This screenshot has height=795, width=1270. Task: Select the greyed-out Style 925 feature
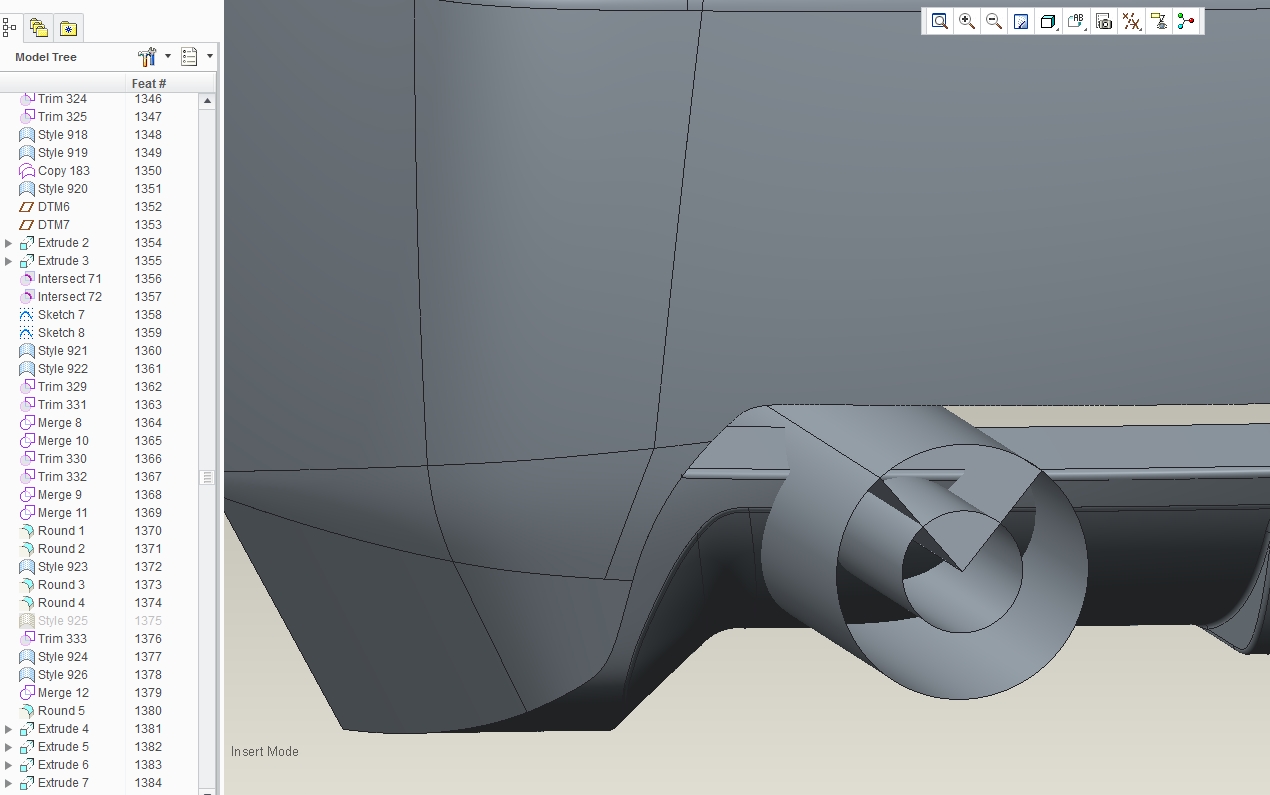coord(63,621)
